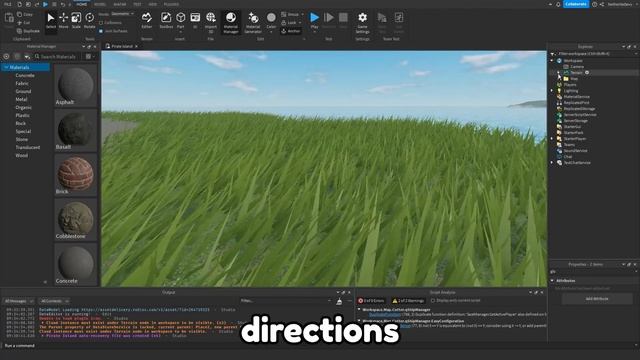The height and width of the screenshot is (360, 640).
Task: Select the Concrete material category
Action: coord(25,76)
